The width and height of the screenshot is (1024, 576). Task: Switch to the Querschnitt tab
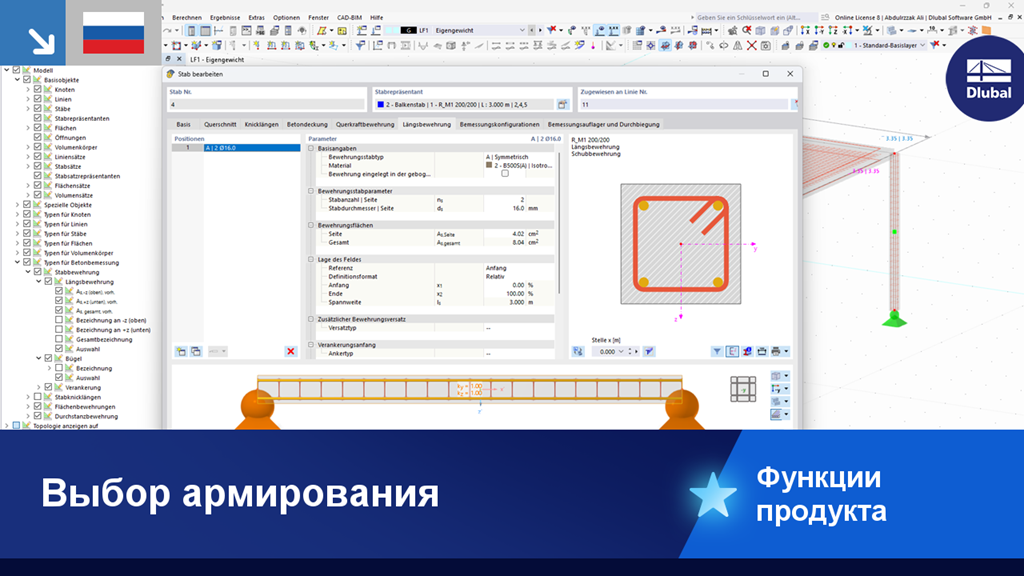click(x=220, y=124)
